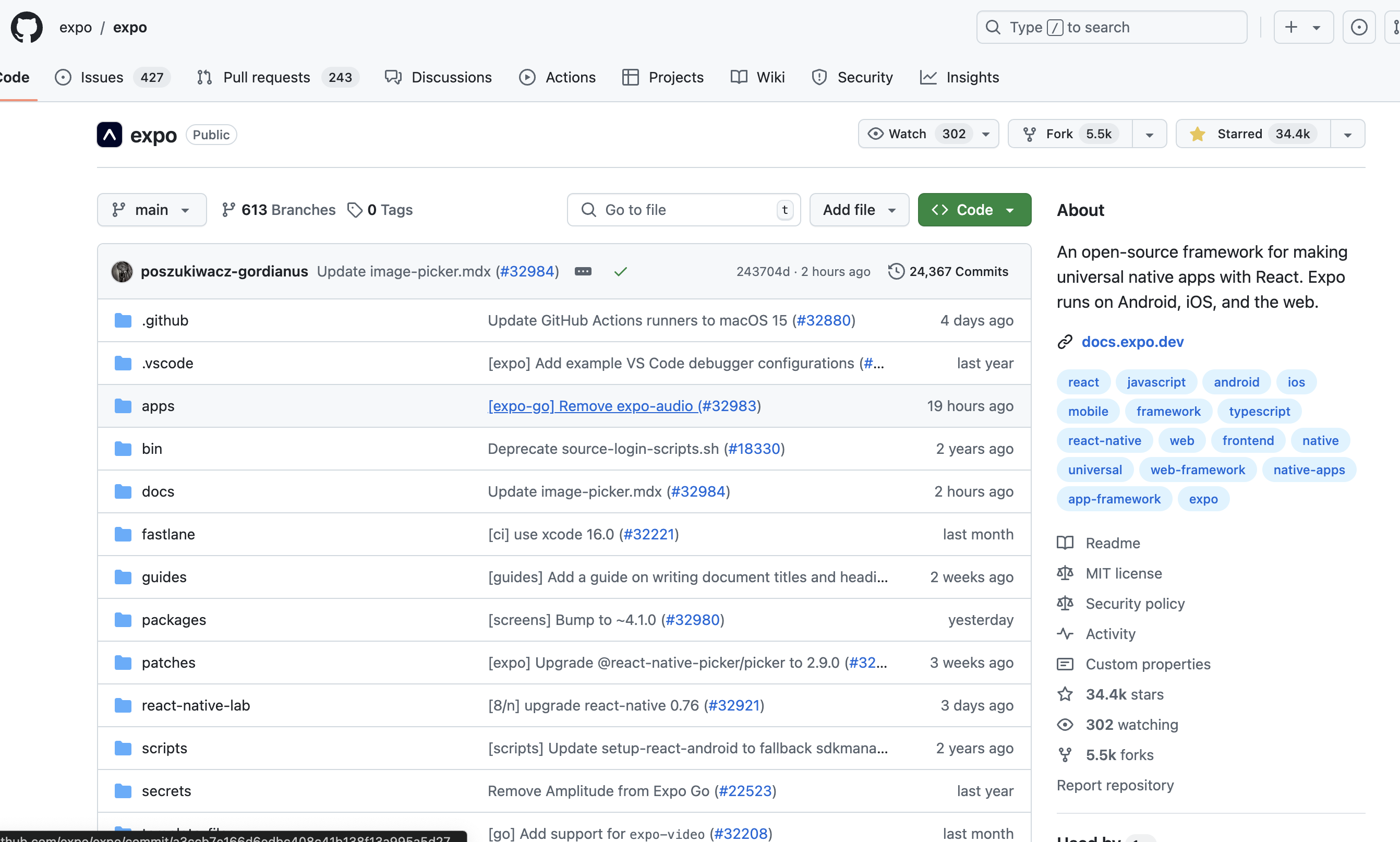Open the docs.expo.dev link
The width and height of the screenshot is (1400, 842).
pyautogui.click(x=1132, y=342)
